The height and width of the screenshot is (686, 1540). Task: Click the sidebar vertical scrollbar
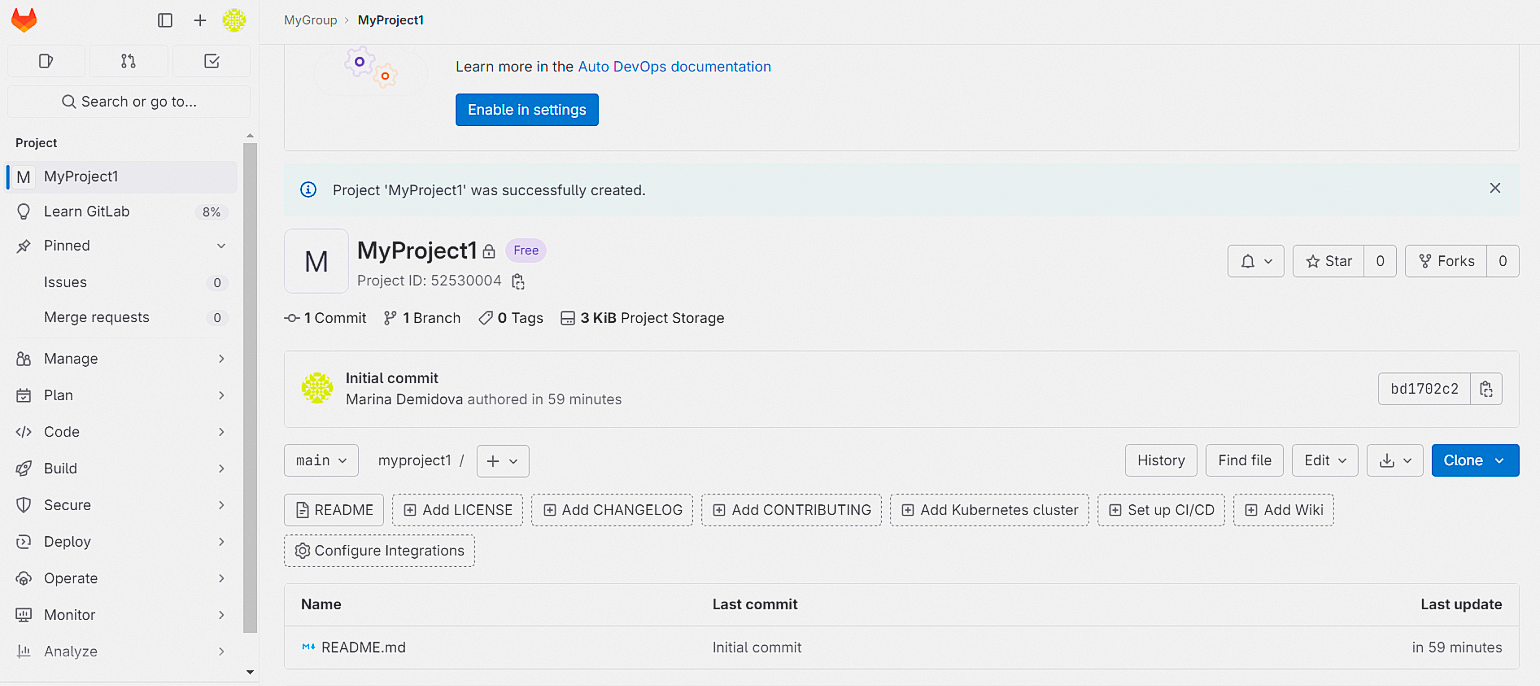[250, 386]
